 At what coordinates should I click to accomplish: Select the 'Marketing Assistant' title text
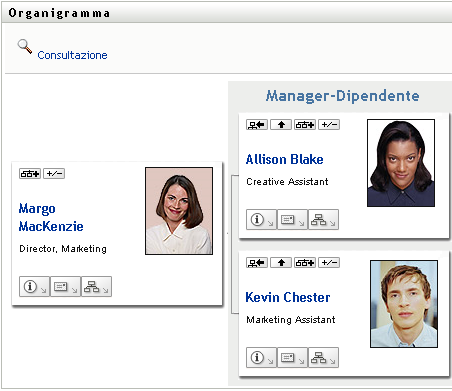[x=291, y=320]
